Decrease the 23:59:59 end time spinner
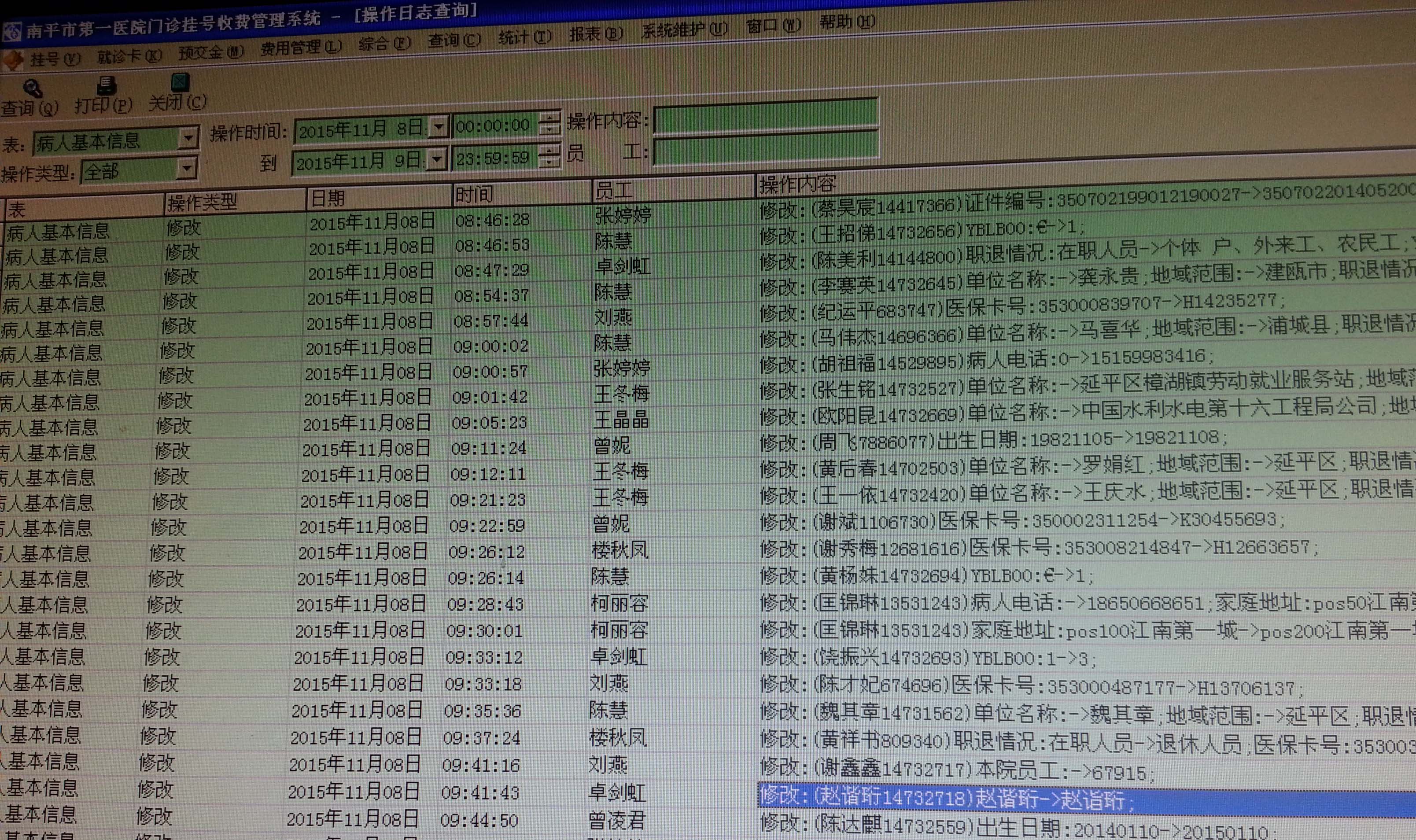The height and width of the screenshot is (840, 1416). [x=549, y=162]
